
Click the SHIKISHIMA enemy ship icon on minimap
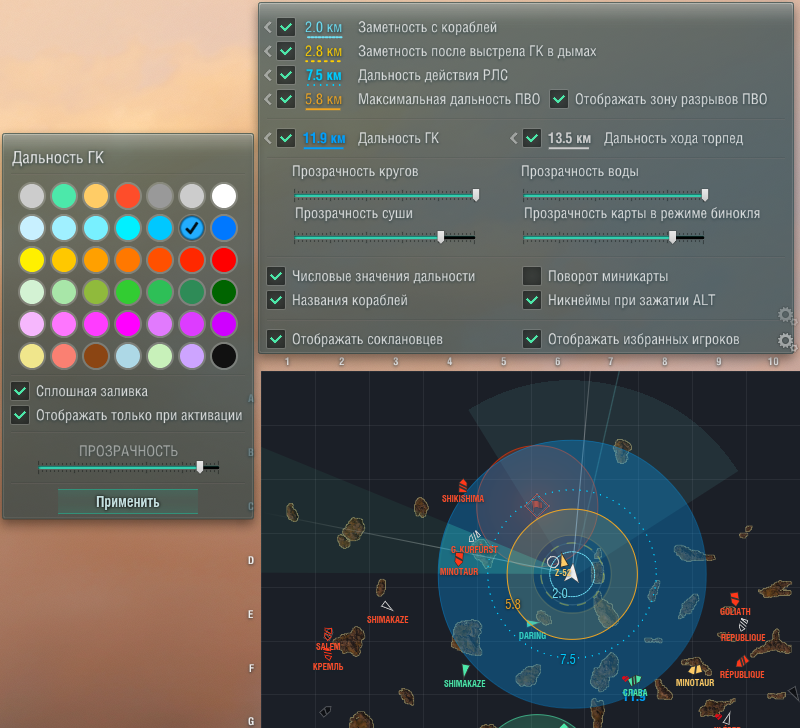(x=462, y=485)
